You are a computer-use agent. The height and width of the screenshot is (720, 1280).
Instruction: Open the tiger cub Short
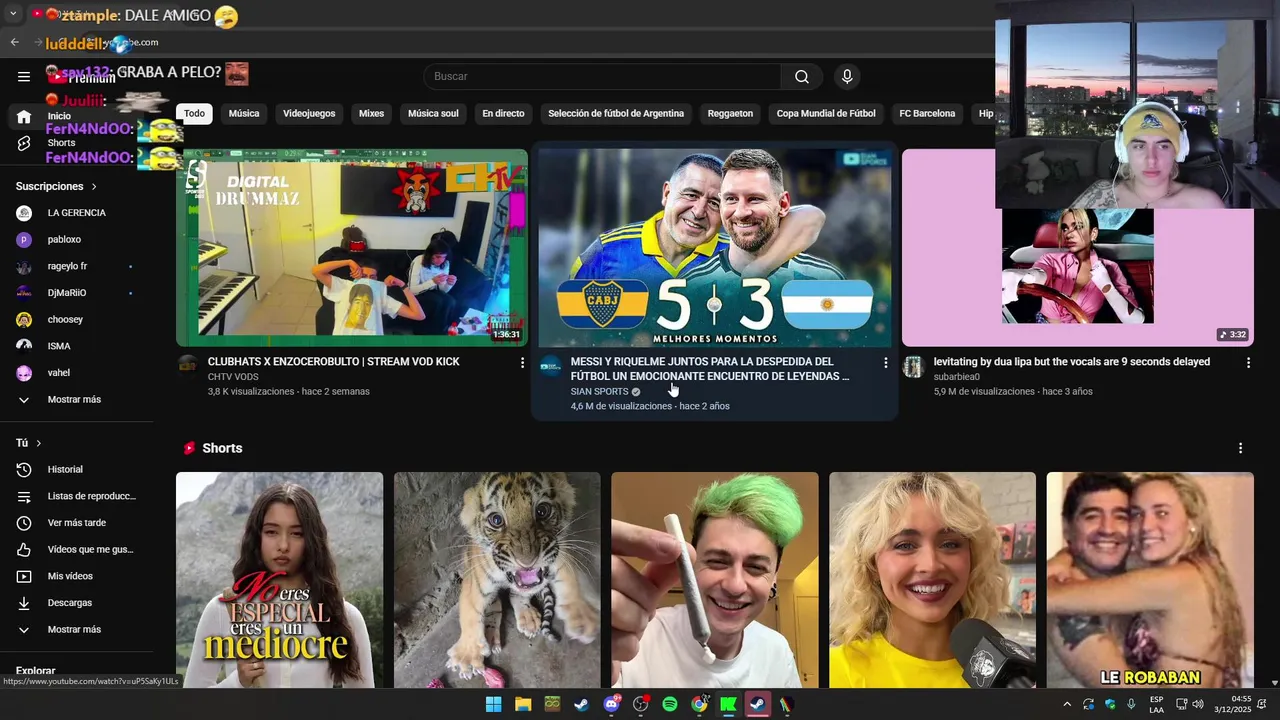(x=497, y=580)
